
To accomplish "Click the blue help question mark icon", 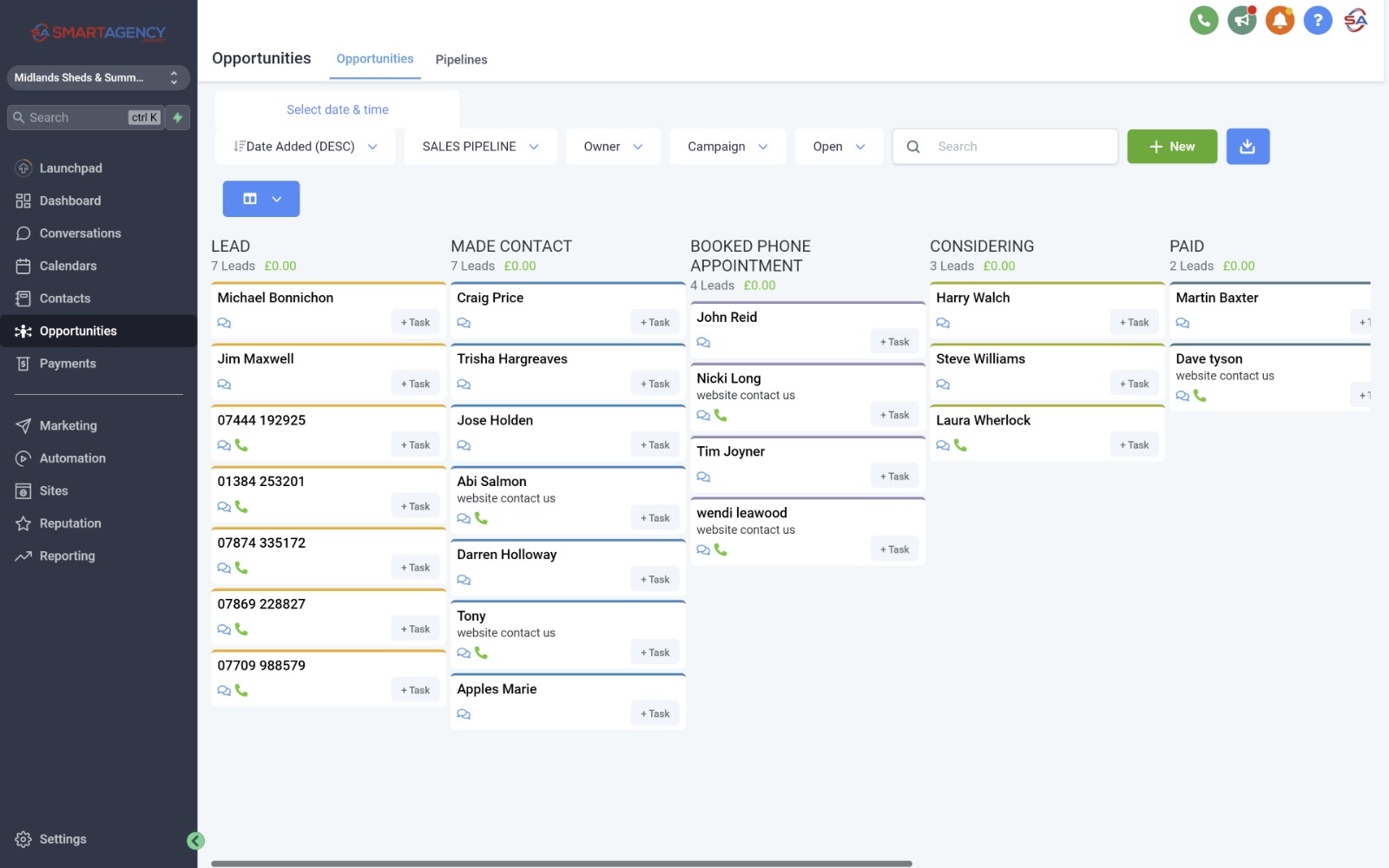I will [1318, 20].
